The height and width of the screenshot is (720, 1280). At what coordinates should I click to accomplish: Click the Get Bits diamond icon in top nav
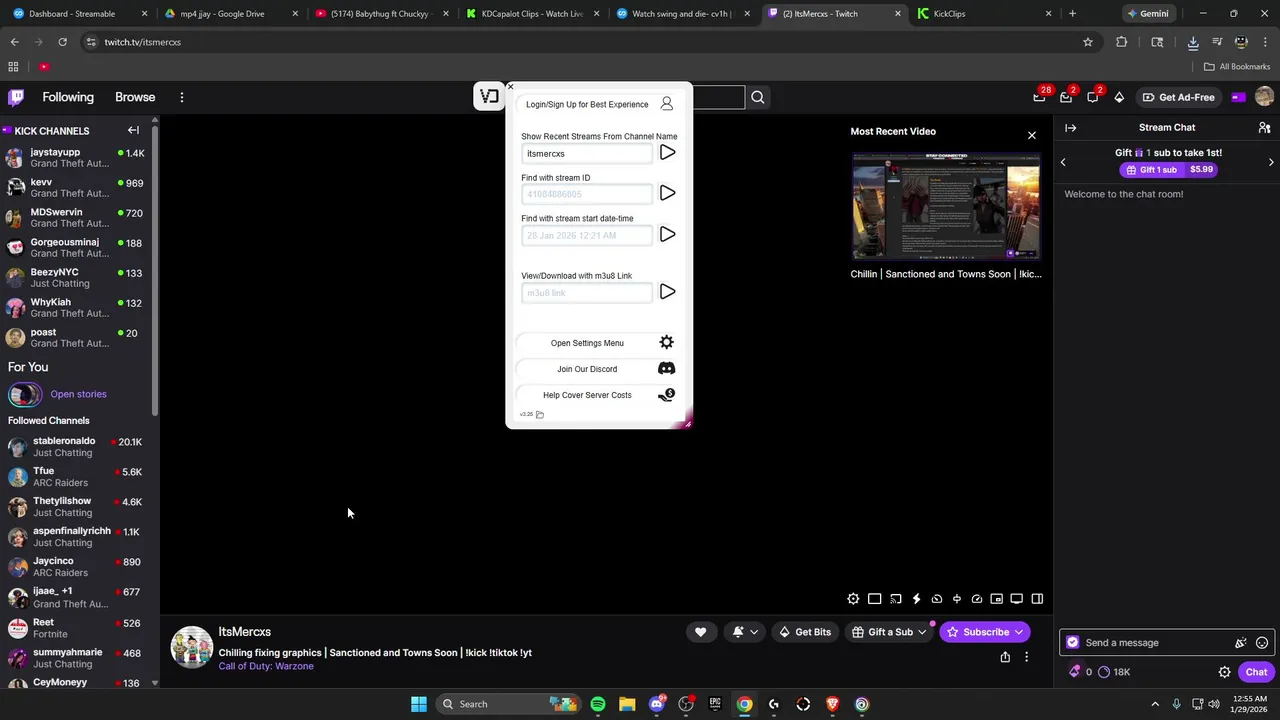[x=1119, y=97]
